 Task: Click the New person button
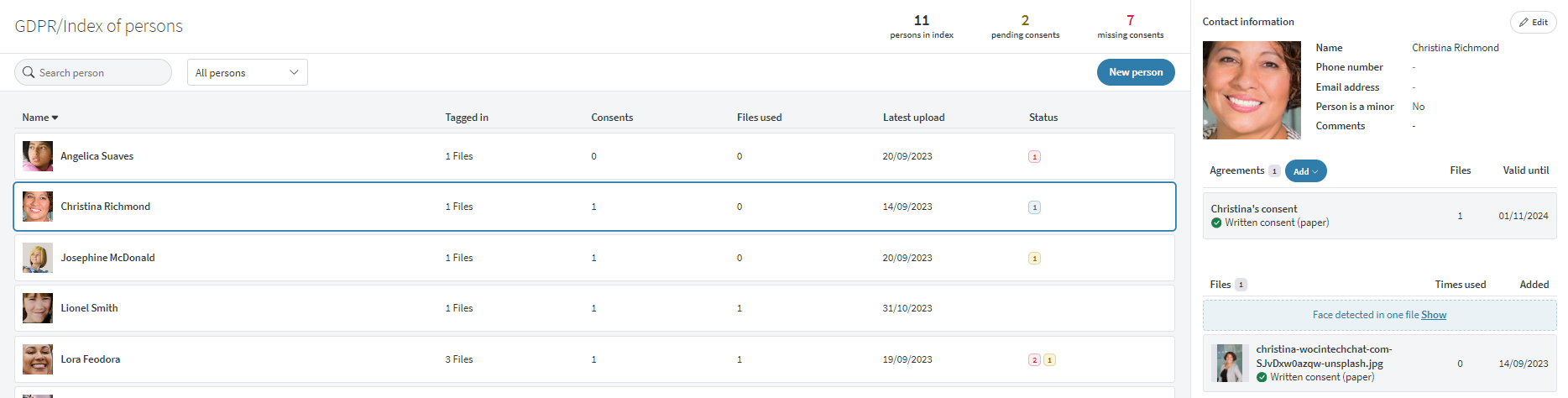1136,72
